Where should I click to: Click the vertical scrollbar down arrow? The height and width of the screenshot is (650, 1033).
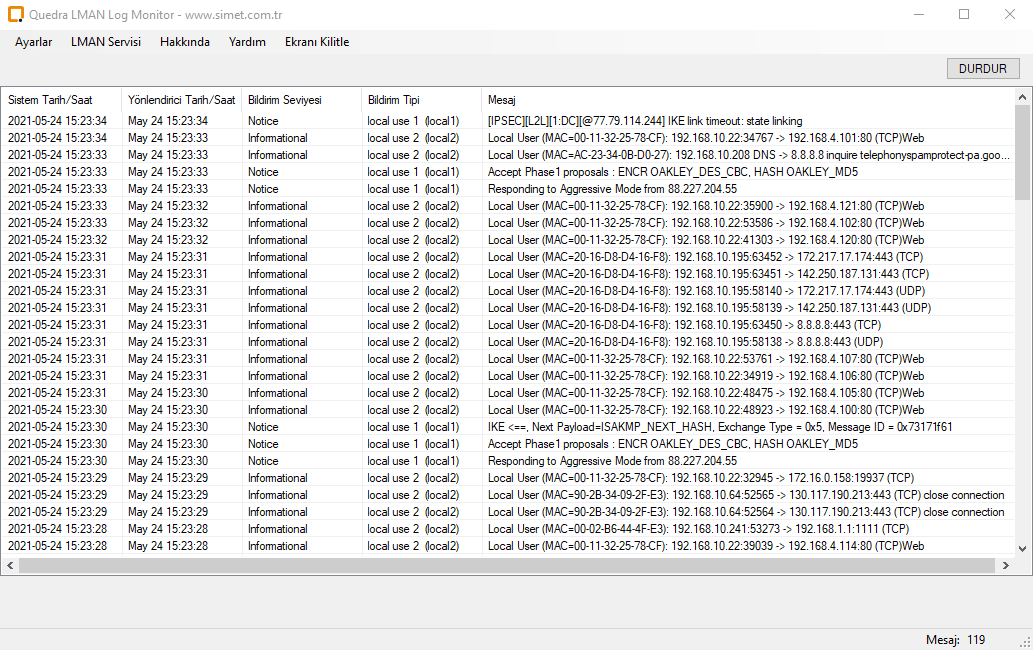click(1022, 548)
